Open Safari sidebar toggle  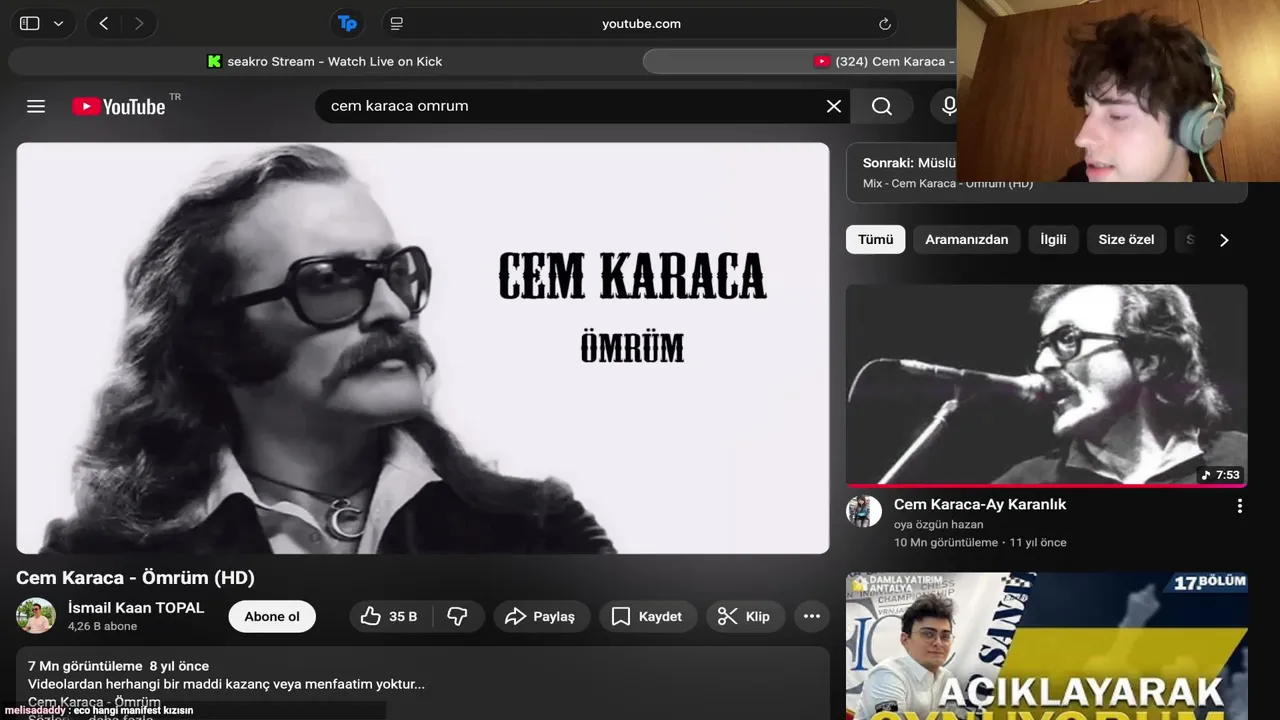(x=30, y=23)
